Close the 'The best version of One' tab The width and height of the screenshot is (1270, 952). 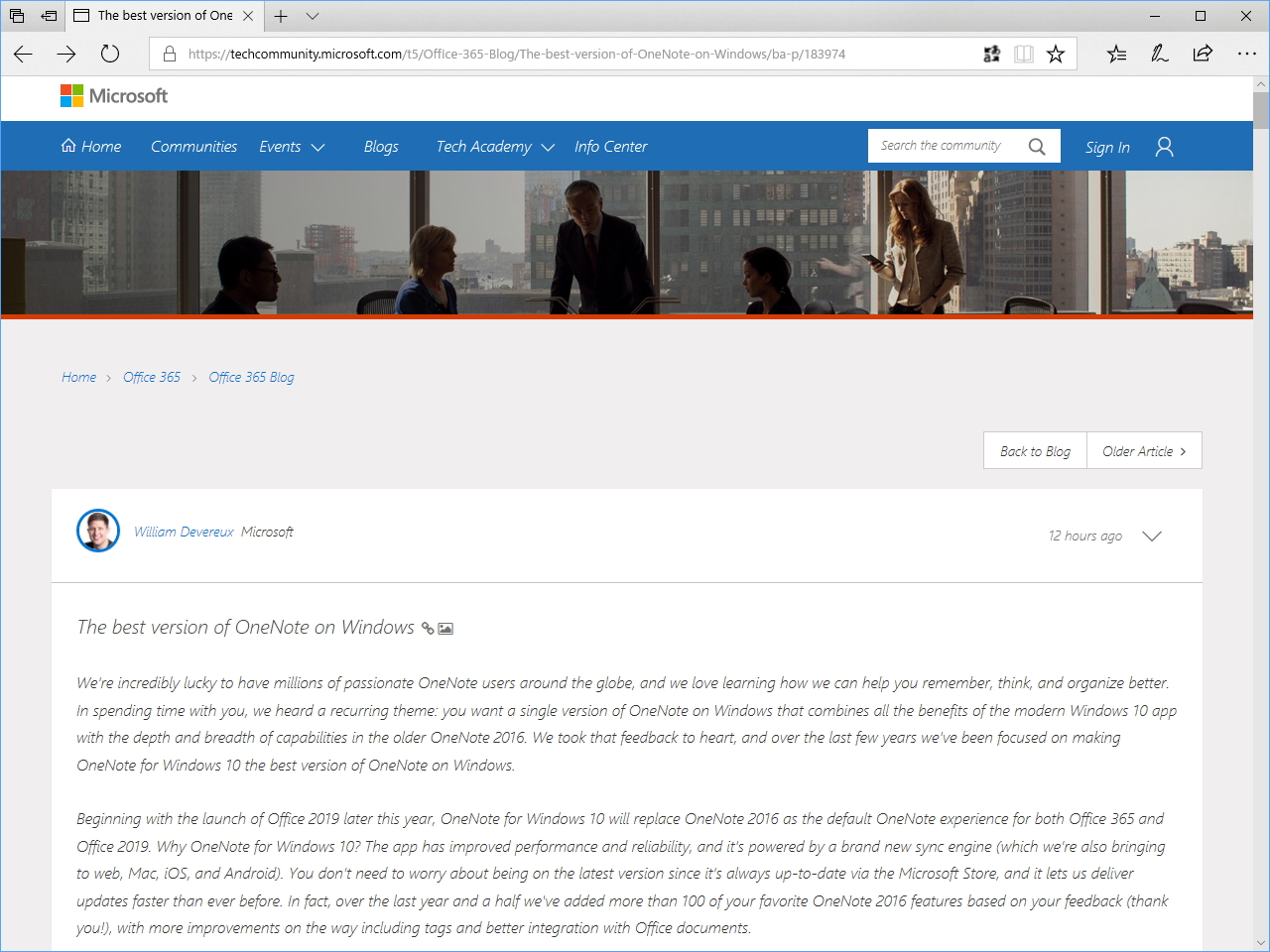click(x=248, y=16)
